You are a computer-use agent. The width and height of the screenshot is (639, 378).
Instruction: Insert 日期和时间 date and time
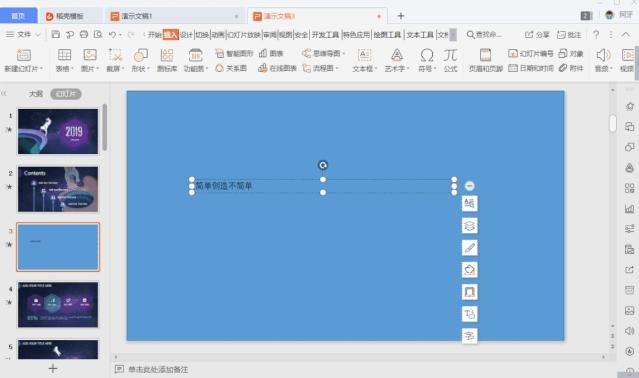[x=531, y=68]
